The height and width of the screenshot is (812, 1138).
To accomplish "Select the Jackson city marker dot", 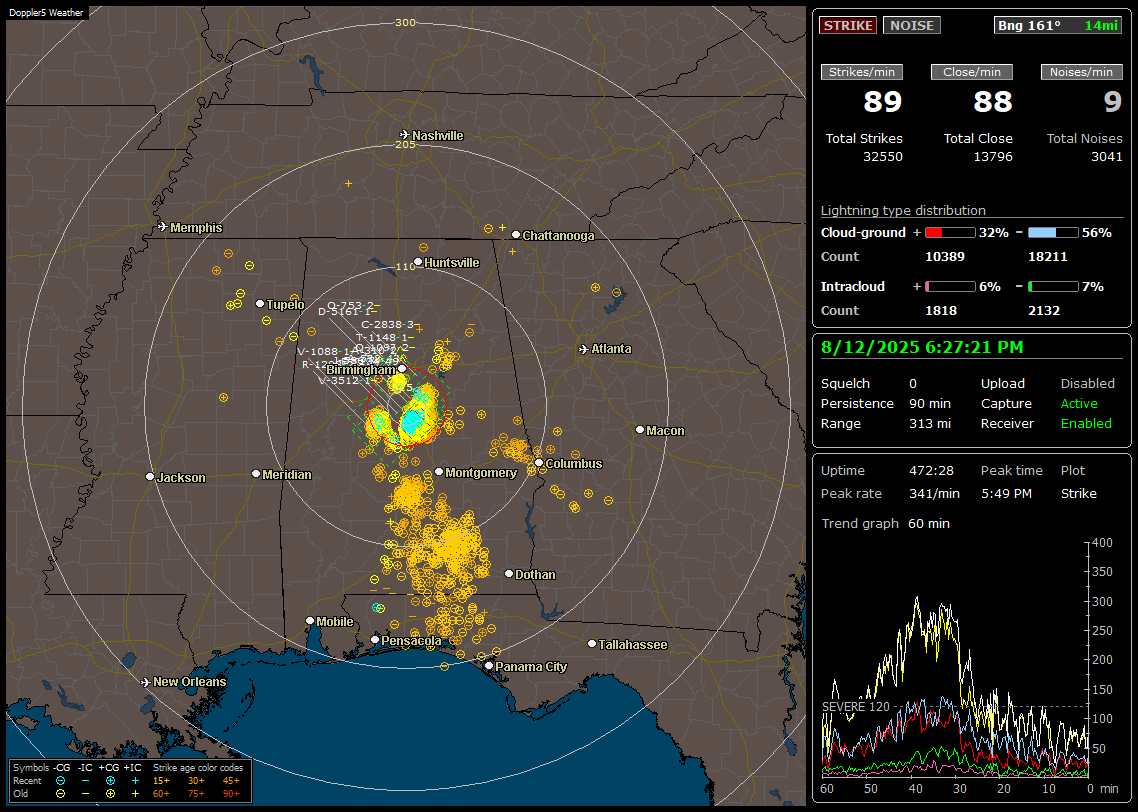I will (150, 477).
